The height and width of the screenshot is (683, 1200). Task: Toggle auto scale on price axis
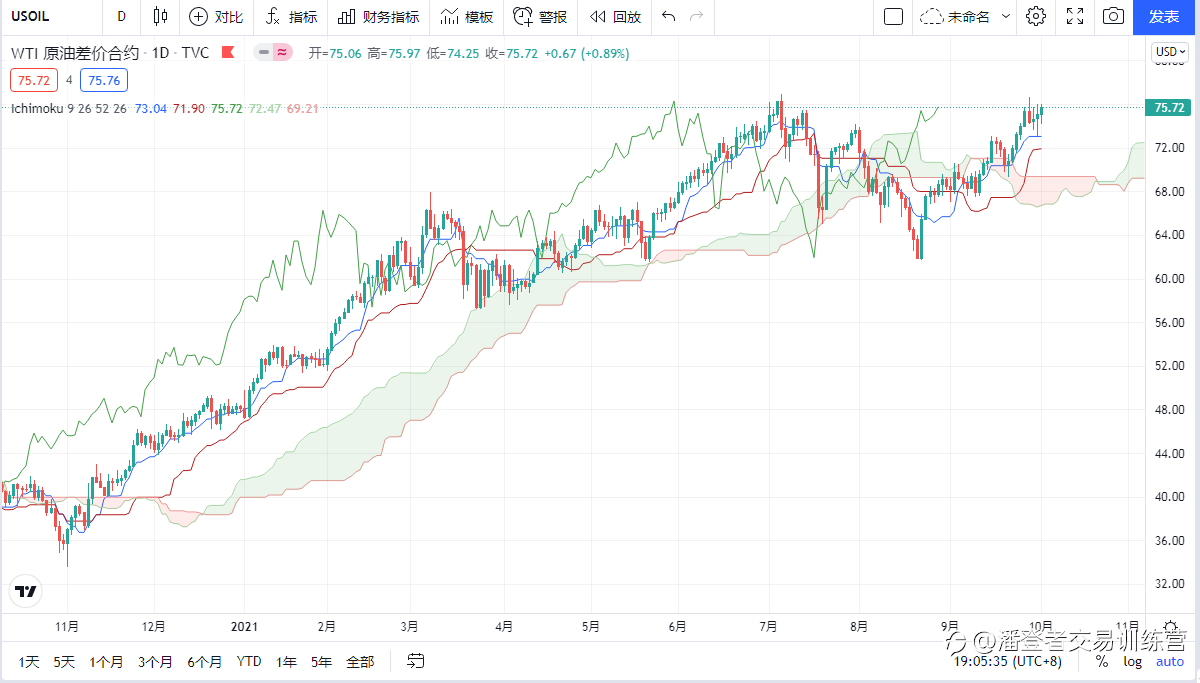click(x=1170, y=661)
